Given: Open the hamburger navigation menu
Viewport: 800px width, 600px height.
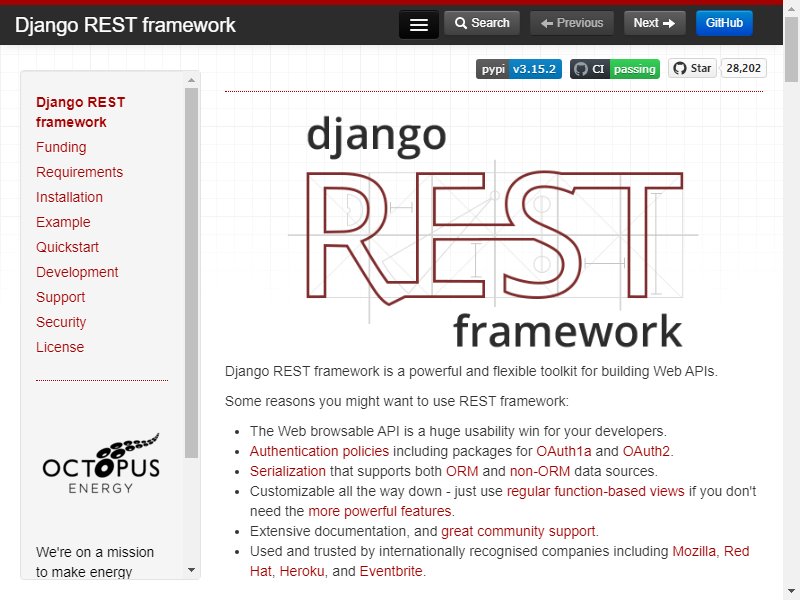Looking at the screenshot, I should (418, 24).
